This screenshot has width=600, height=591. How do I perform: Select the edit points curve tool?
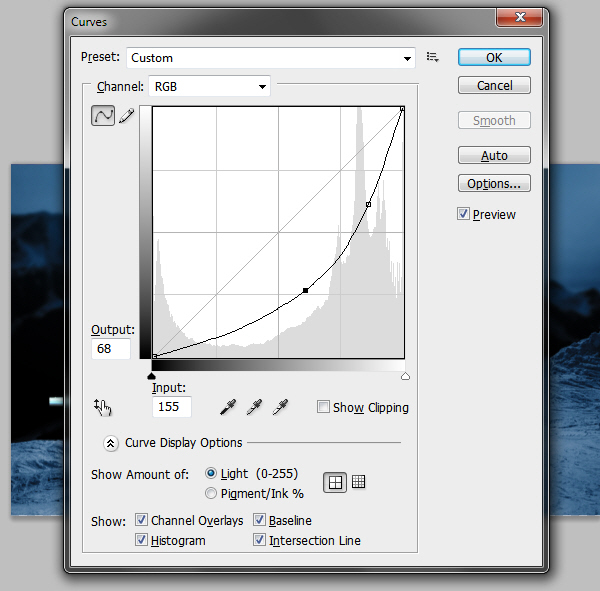(x=103, y=116)
